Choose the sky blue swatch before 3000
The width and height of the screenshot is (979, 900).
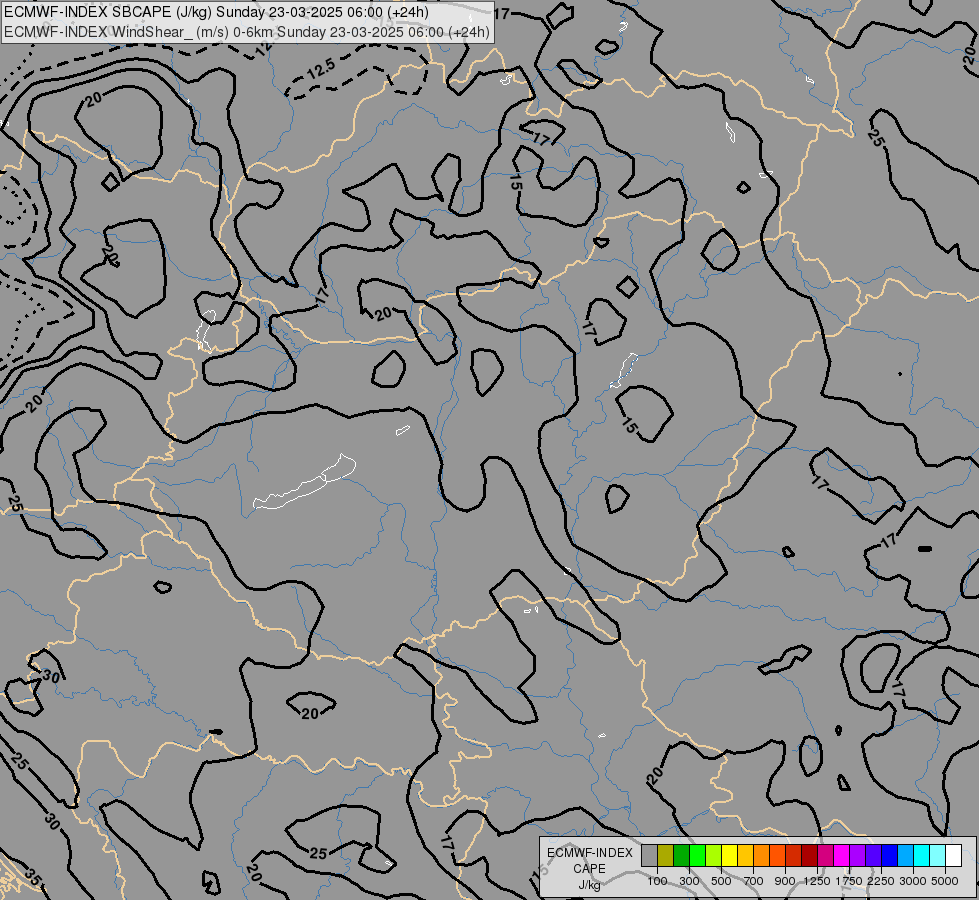pyautogui.click(x=906, y=856)
